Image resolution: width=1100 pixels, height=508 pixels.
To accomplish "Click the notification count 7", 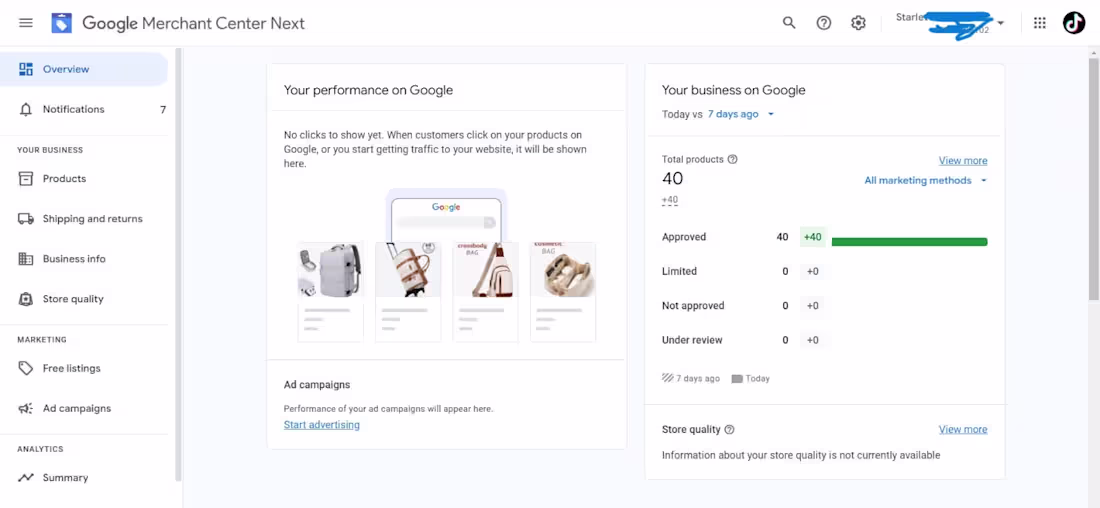I will (163, 109).
